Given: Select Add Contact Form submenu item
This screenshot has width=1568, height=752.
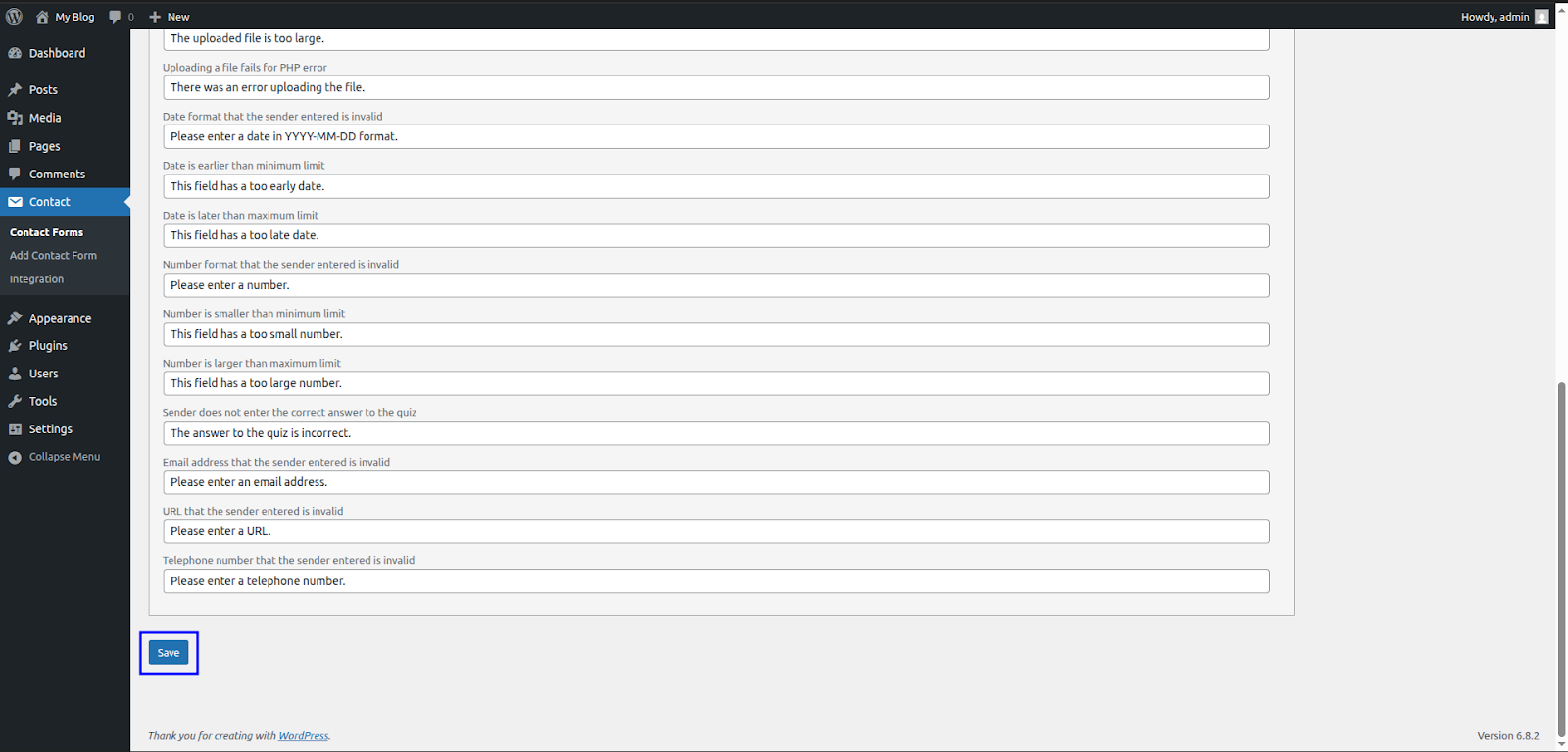Looking at the screenshot, I should (x=53, y=256).
